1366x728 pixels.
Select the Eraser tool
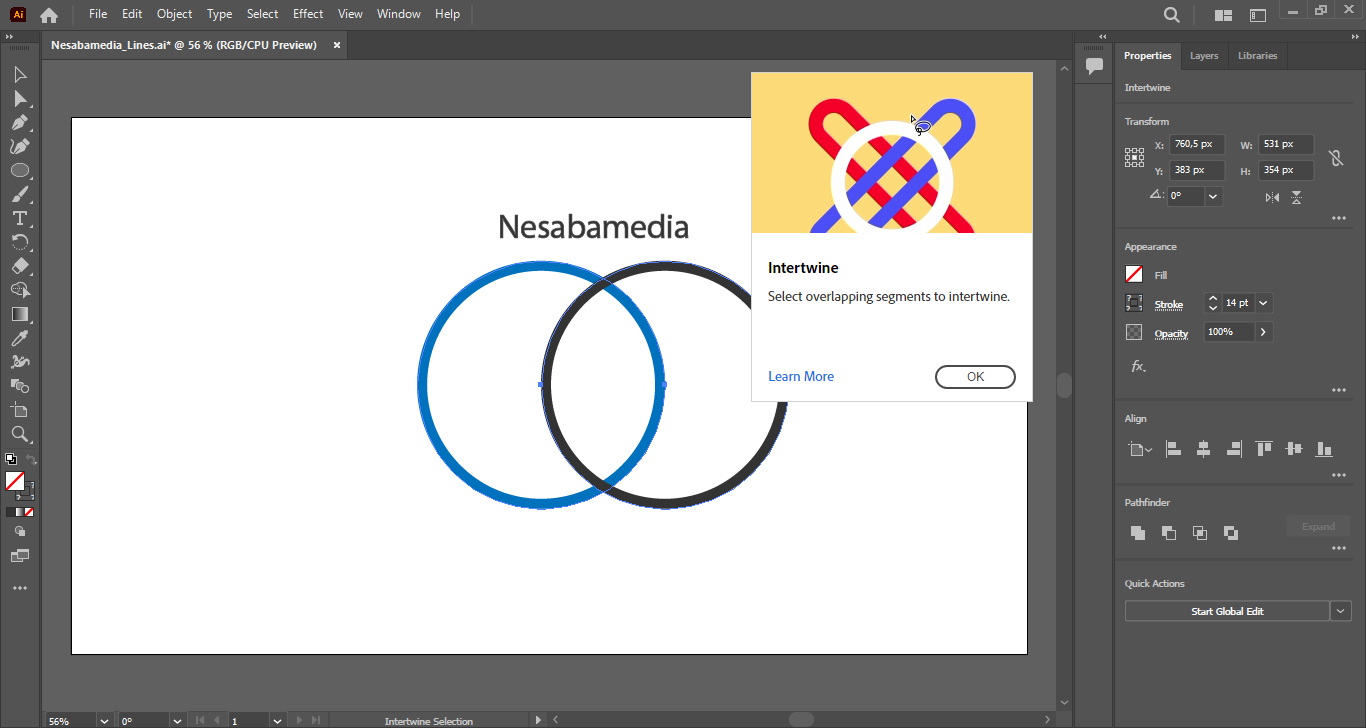pyautogui.click(x=19, y=267)
